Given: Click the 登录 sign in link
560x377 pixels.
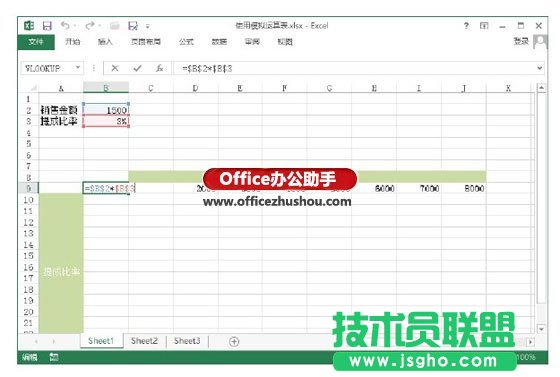Looking at the screenshot, I should [521, 41].
